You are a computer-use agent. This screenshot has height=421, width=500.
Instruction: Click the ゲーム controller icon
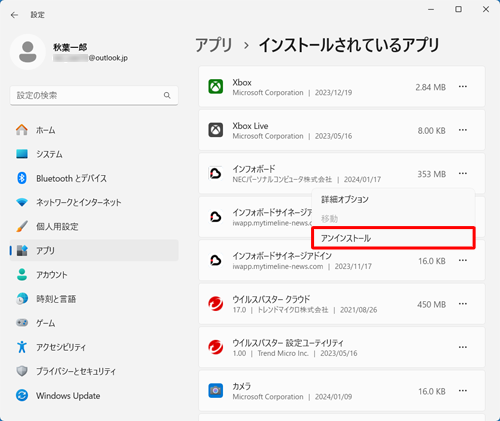point(22,322)
